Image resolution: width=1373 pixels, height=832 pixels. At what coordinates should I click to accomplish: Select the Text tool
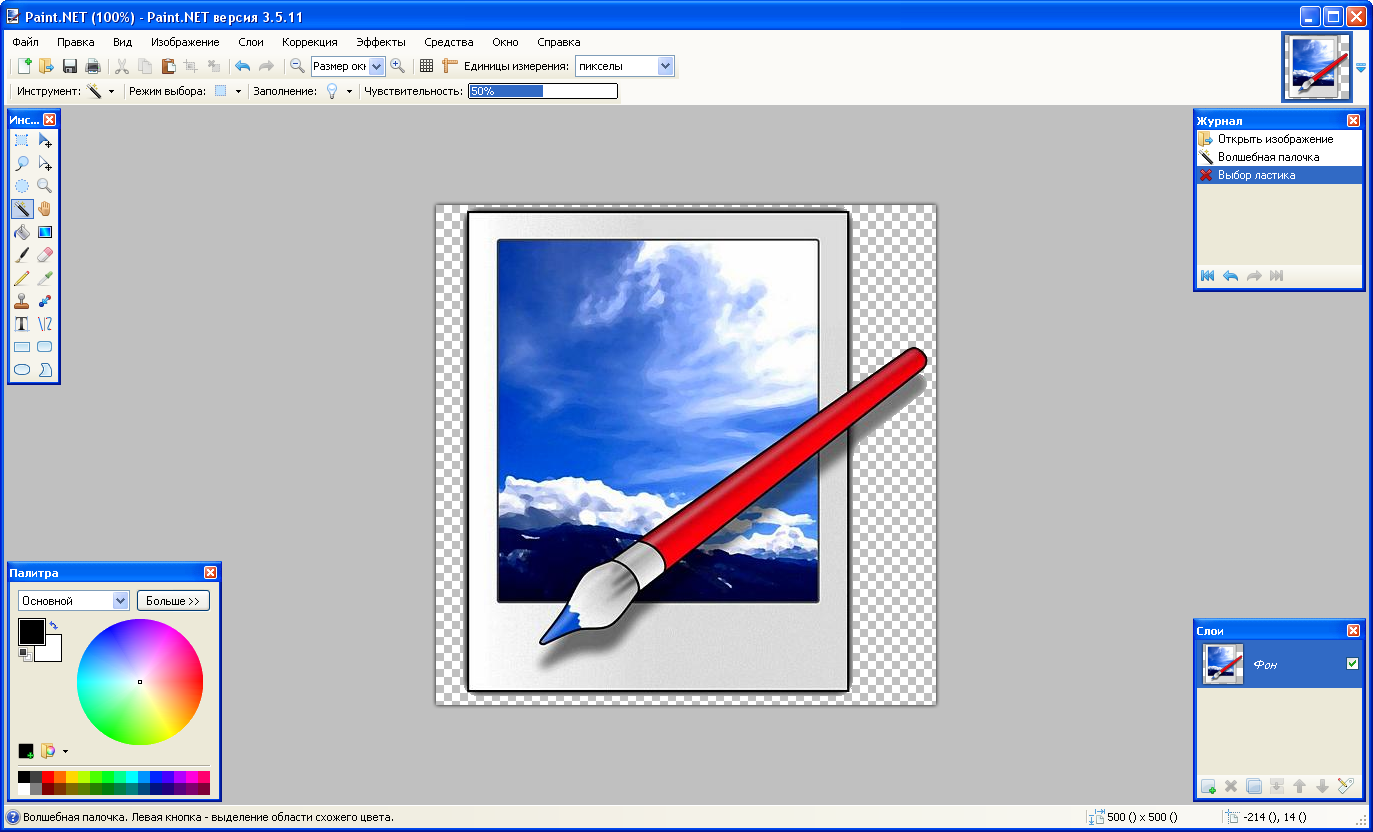[22, 324]
